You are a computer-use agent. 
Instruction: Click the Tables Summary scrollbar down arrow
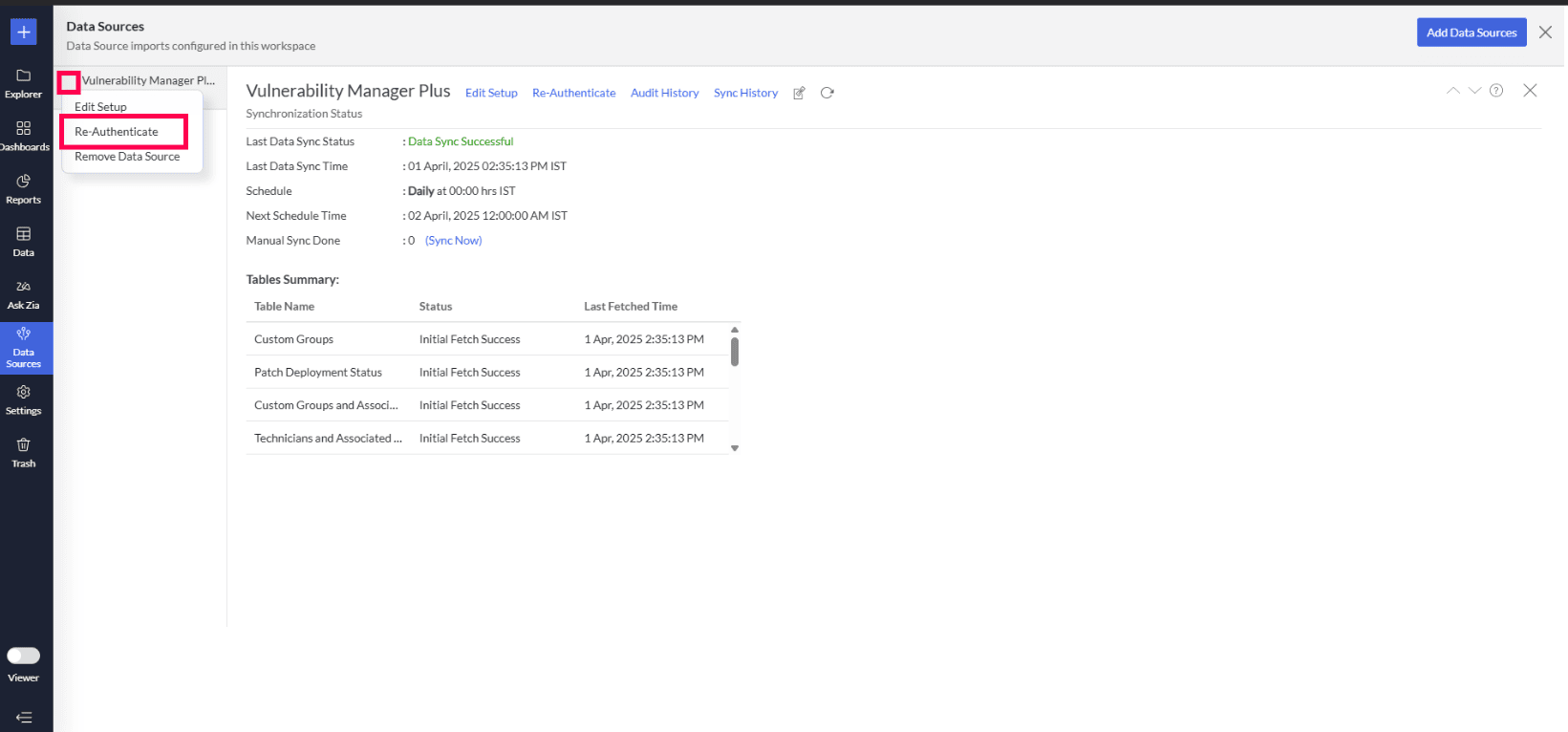click(x=735, y=447)
